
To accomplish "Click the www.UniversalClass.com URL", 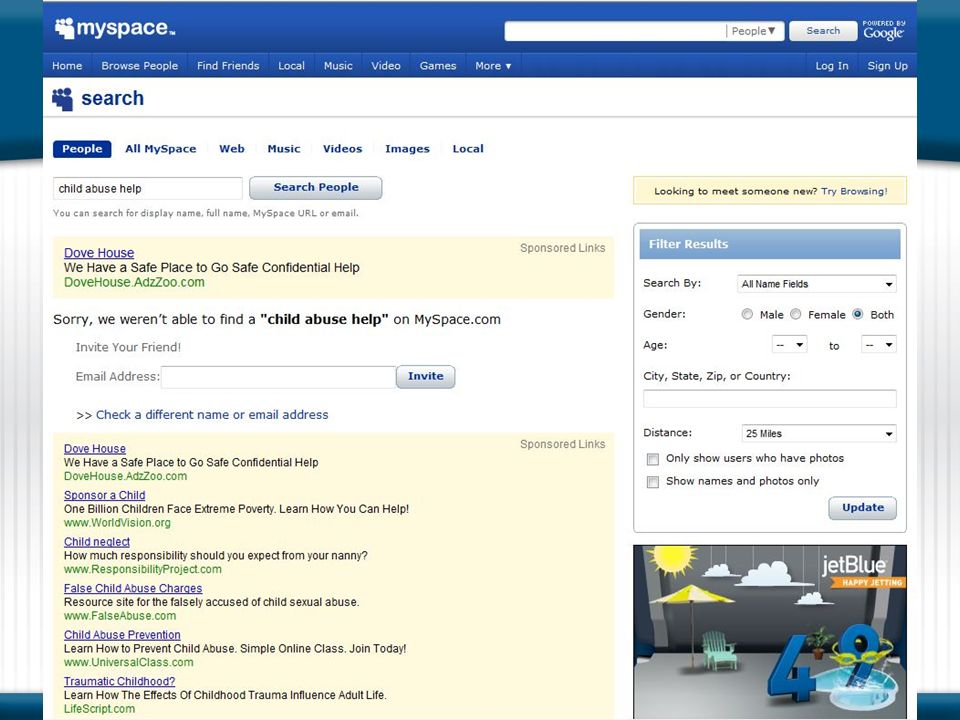I will pos(128,662).
